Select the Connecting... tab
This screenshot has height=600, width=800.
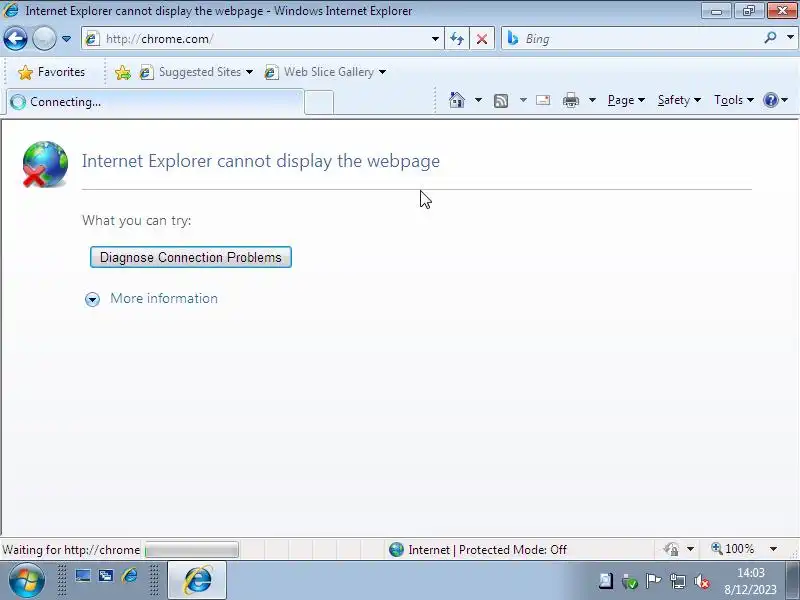[155, 102]
